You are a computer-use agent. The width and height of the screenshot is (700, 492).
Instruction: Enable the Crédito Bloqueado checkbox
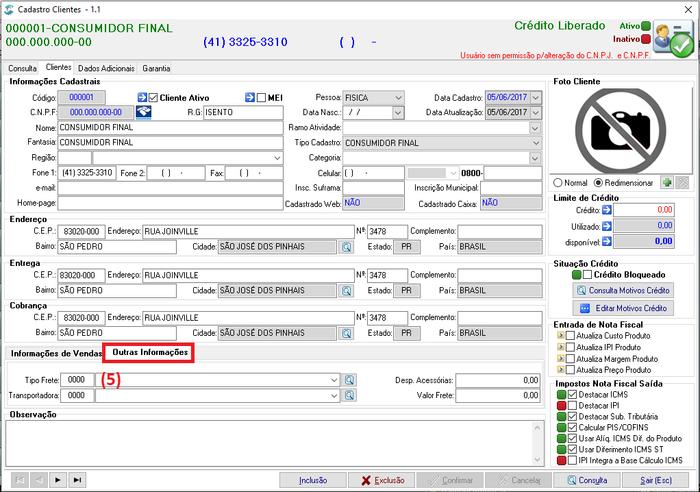tap(588, 275)
